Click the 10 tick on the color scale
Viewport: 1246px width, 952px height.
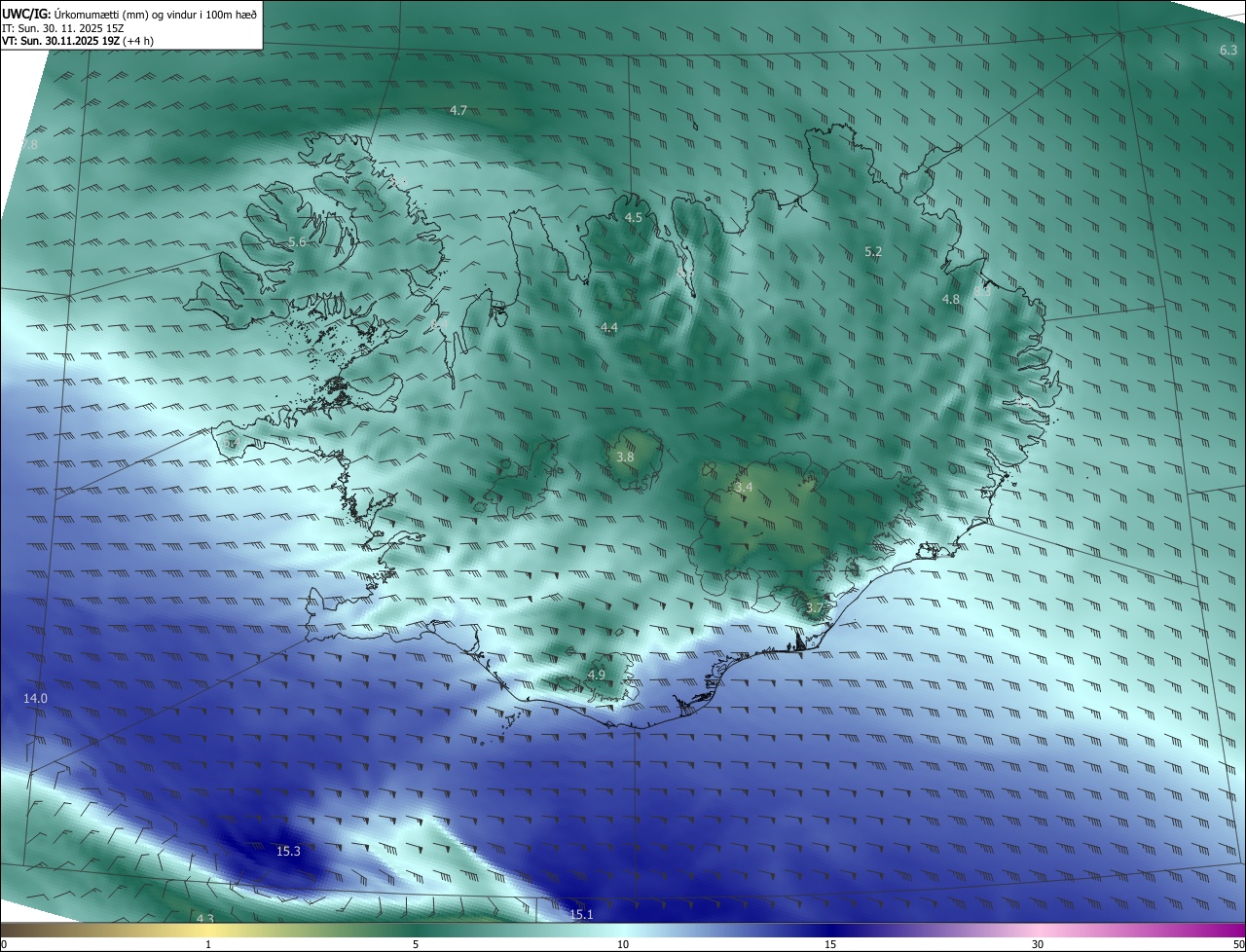[x=623, y=944]
